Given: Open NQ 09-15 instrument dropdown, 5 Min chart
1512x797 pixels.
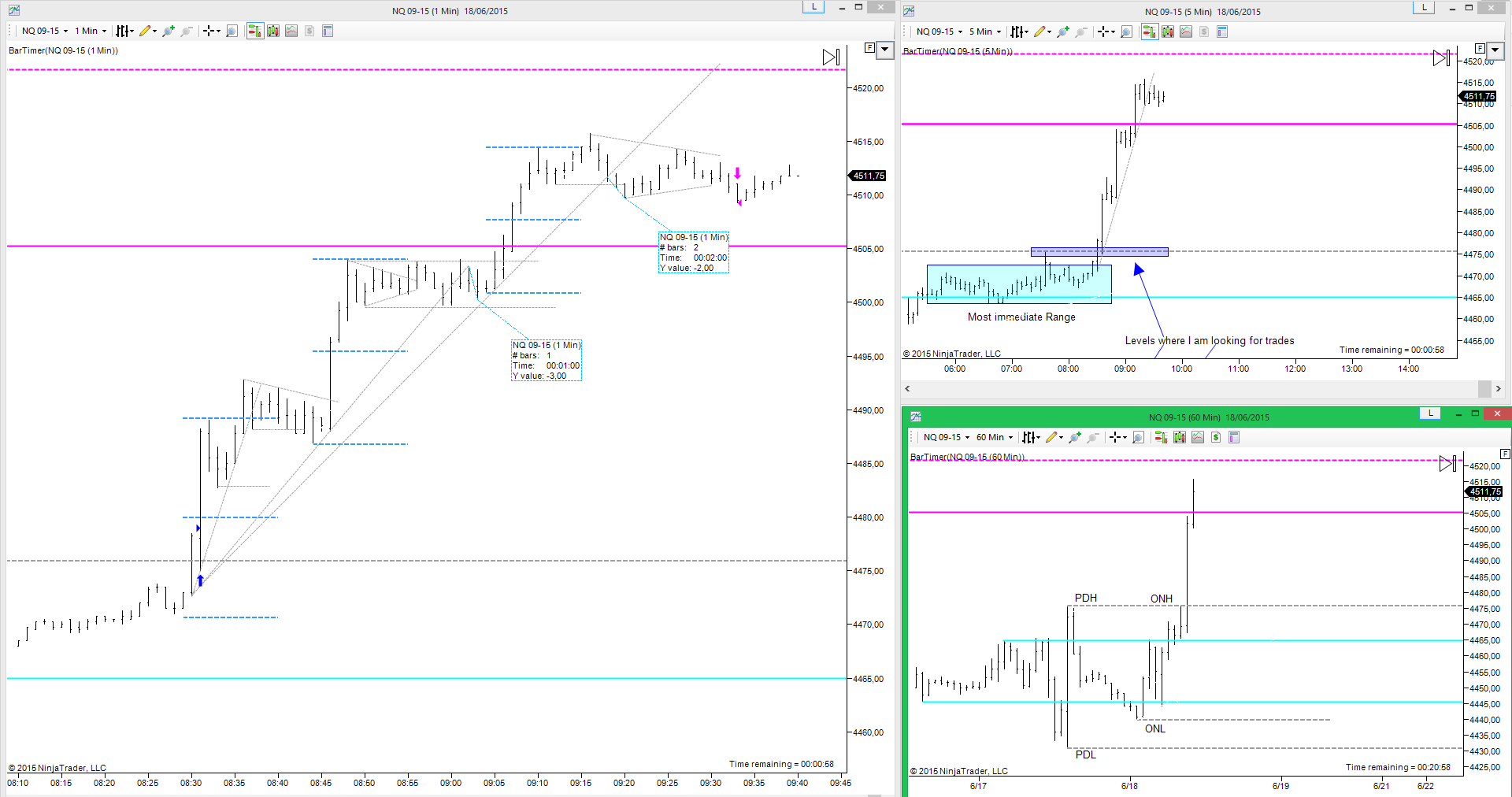Looking at the screenshot, I should click(939, 32).
